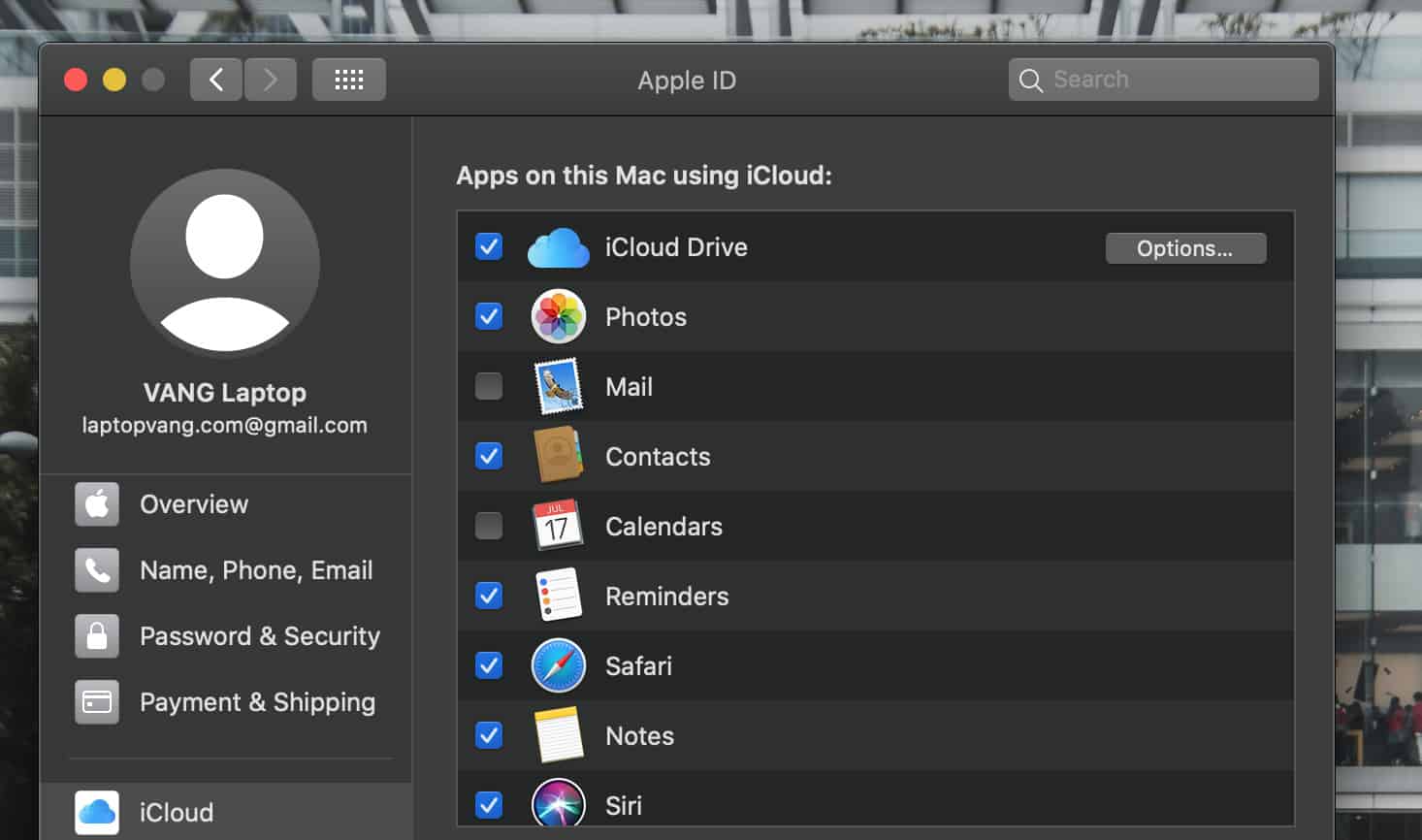Click the Mail label text
Viewport: 1422px width, 840px height.
[629, 387]
